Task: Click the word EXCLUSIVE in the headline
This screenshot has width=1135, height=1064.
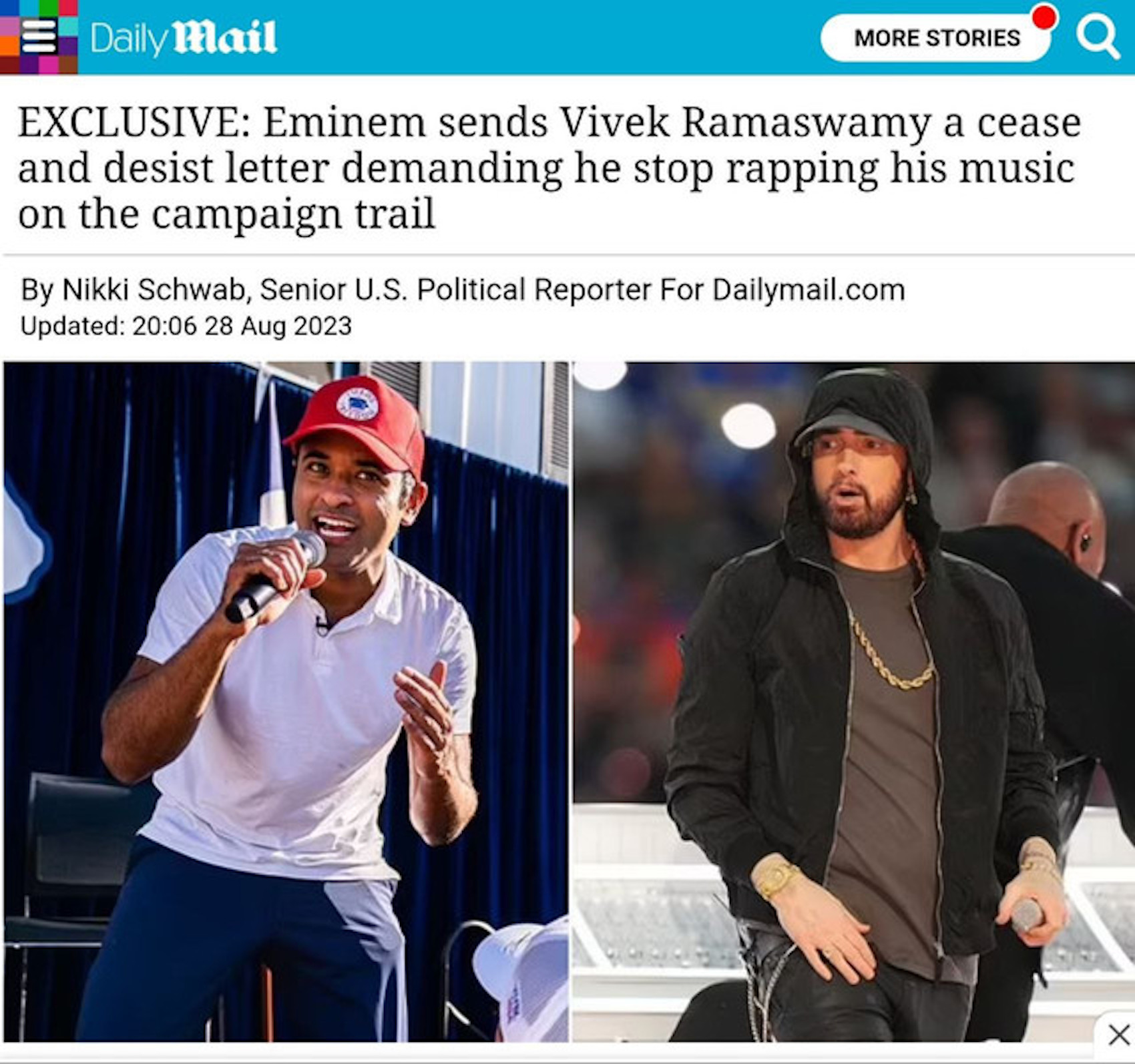Action: (x=134, y=122)
